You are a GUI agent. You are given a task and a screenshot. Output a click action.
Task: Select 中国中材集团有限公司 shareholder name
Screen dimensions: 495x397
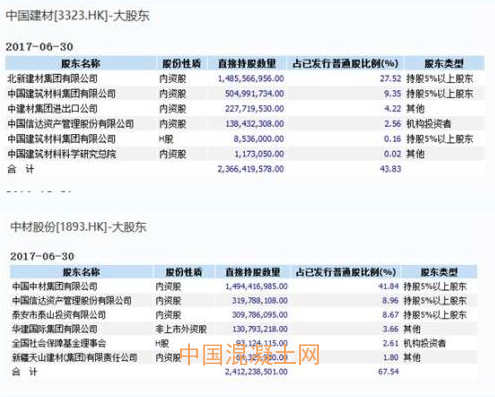coord(55,286)
